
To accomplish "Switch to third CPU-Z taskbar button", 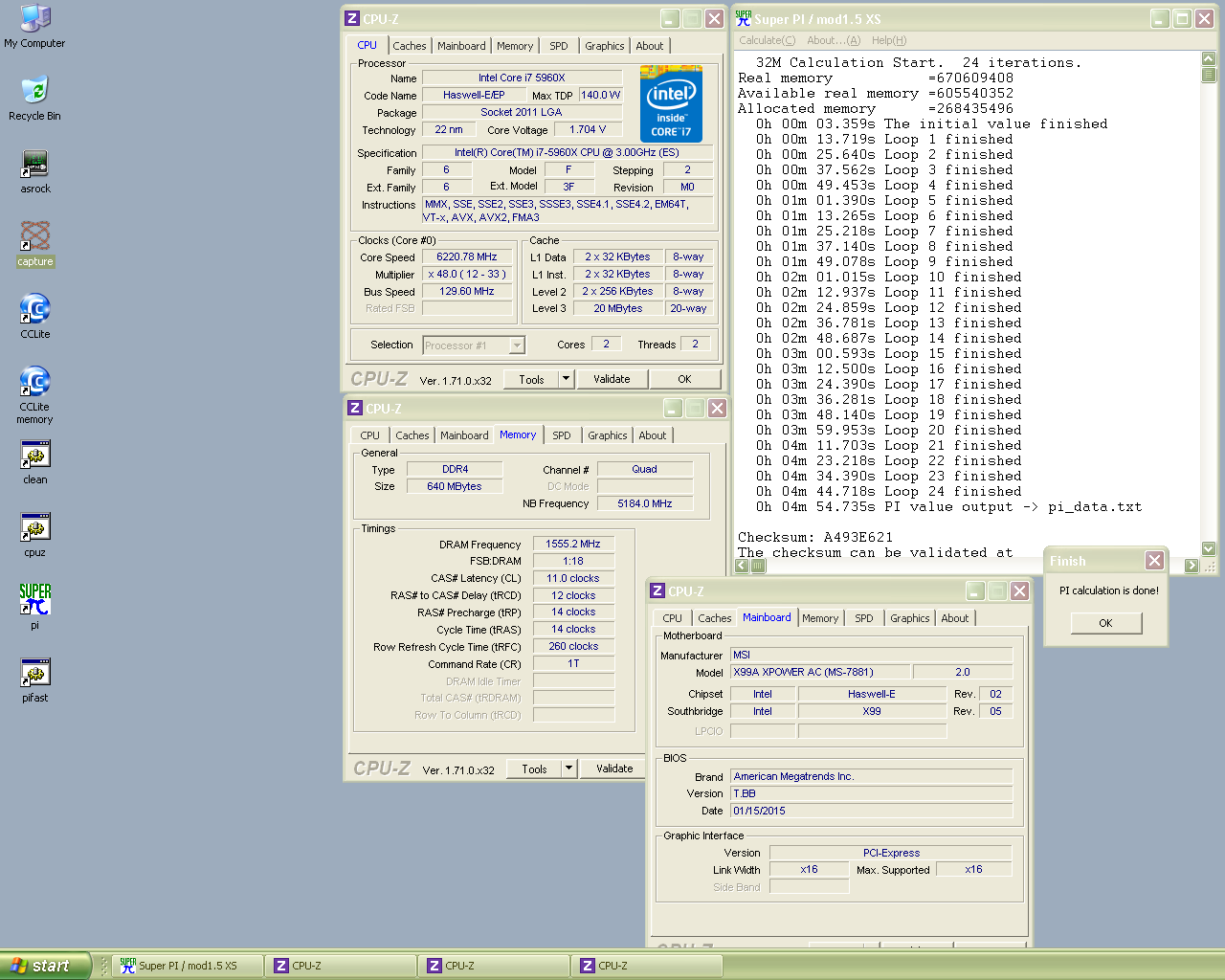I will [647, 966].
